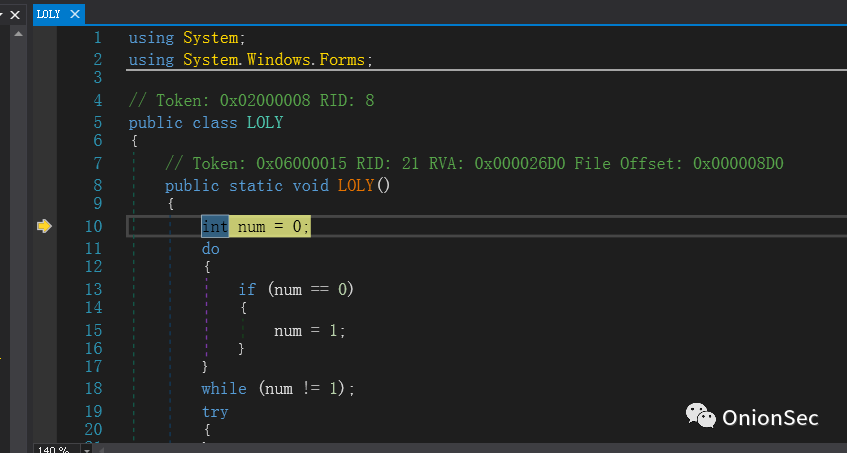847x453 pixels.
Task: Click the 'using' keyword on line 1
Action: pos(151,38)
